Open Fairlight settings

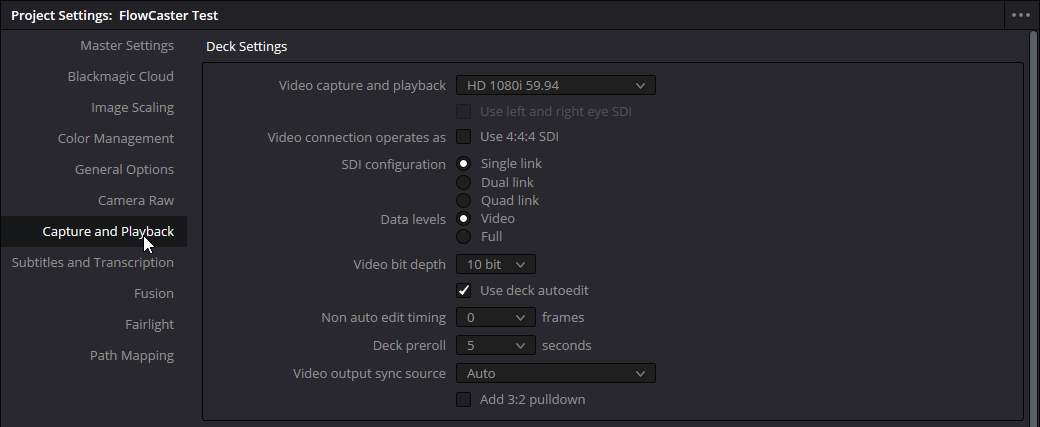pos(149,325)
